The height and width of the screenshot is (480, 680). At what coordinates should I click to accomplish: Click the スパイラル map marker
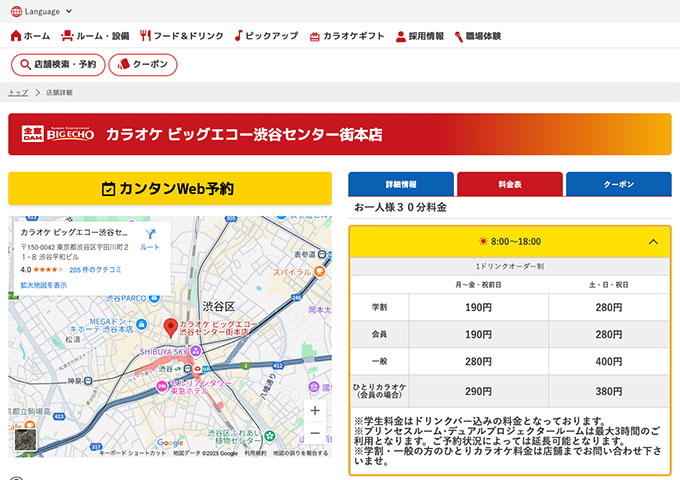tap(320, 271)
